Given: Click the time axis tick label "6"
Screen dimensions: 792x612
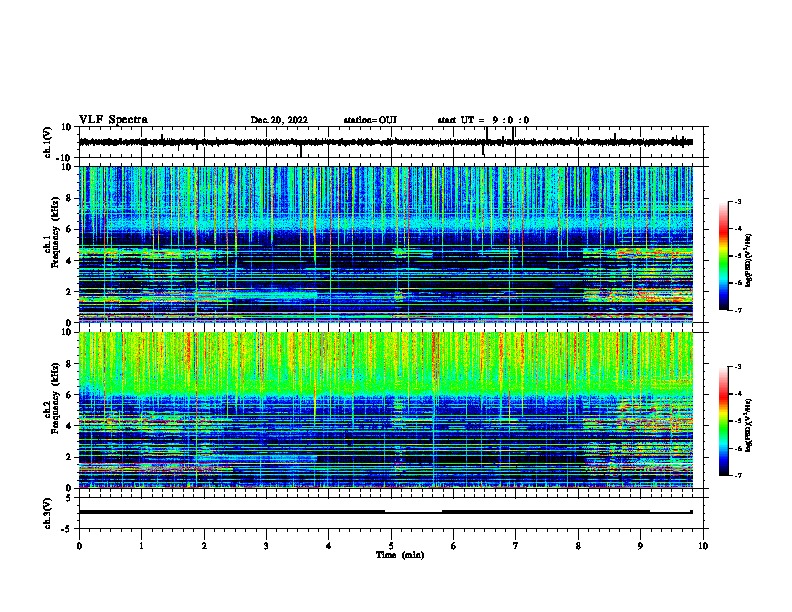Looking at the screenshot, I should (x=454, y=546).
